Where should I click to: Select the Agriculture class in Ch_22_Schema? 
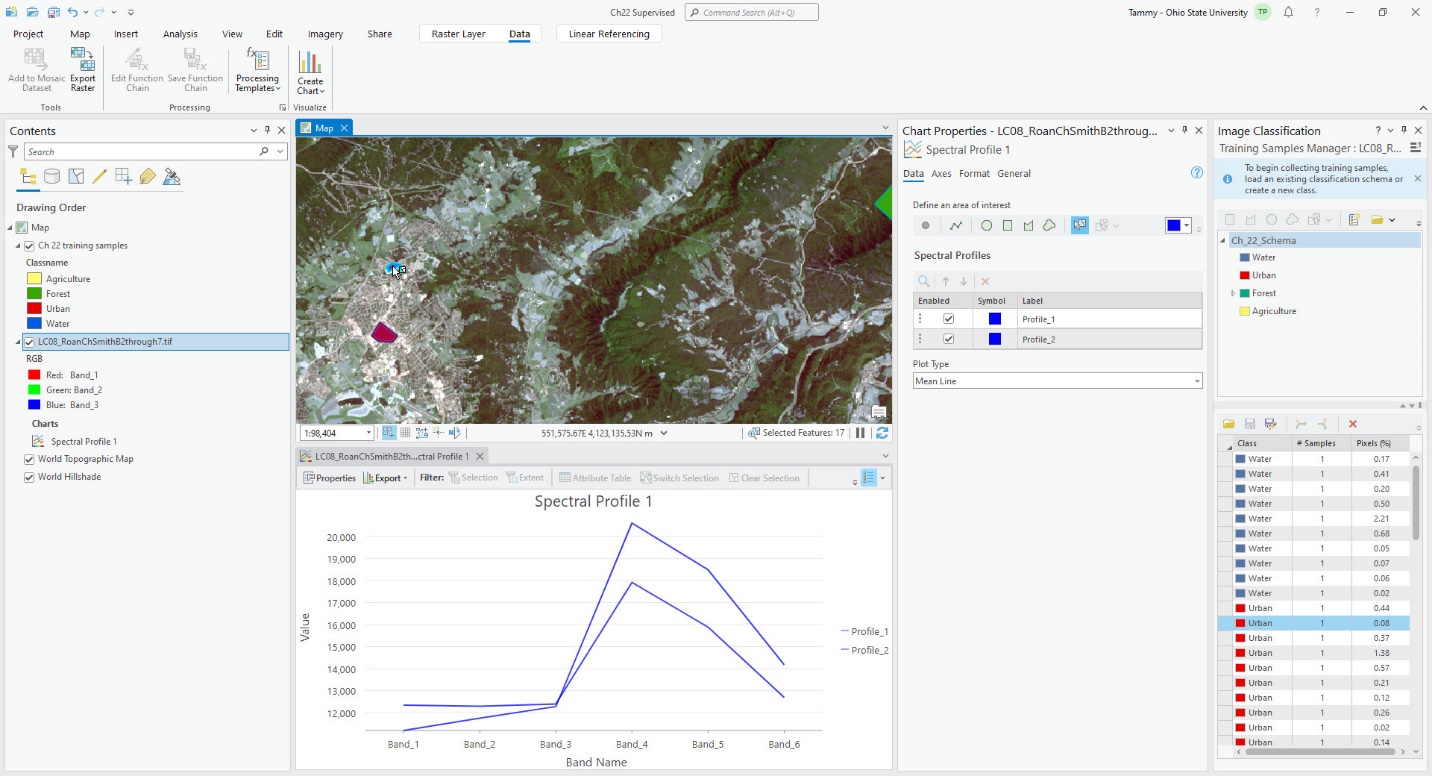tap(1273, 311)
